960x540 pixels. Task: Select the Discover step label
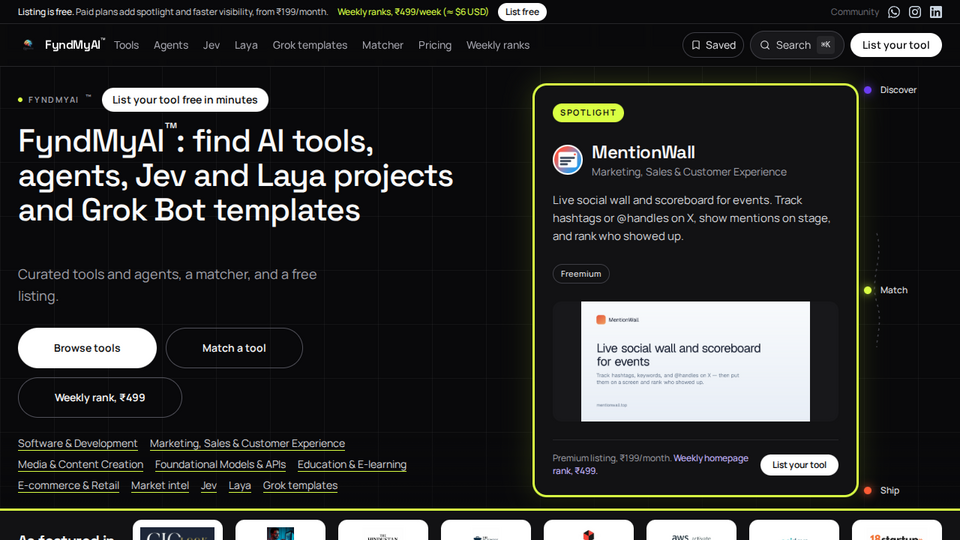pos(898,90)
